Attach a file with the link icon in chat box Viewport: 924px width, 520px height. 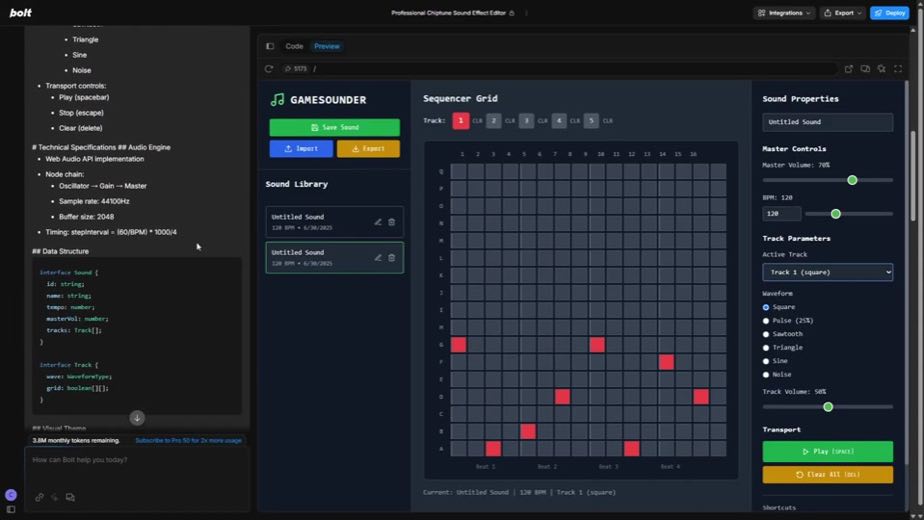[x=39, y=497]
